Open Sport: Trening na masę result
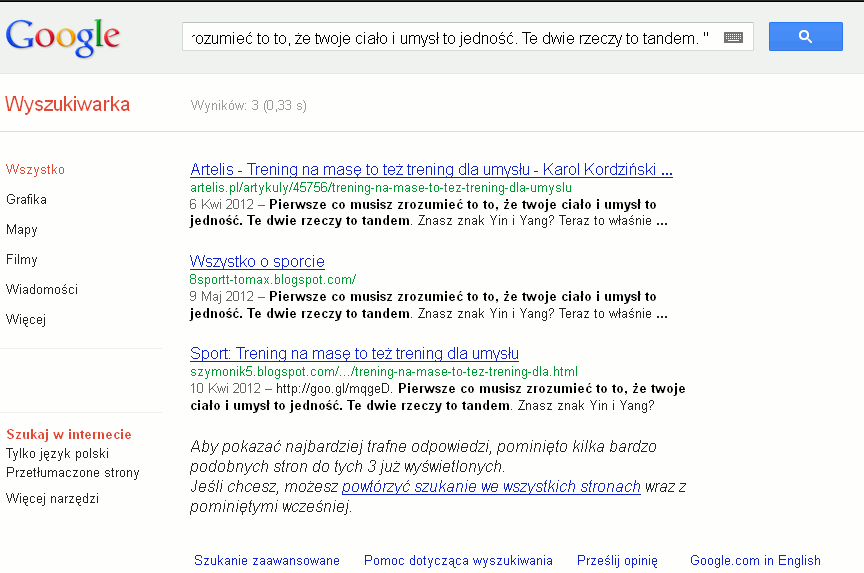Image resolution: width=864 pixels, height=573 pixels. coord(354,353)
